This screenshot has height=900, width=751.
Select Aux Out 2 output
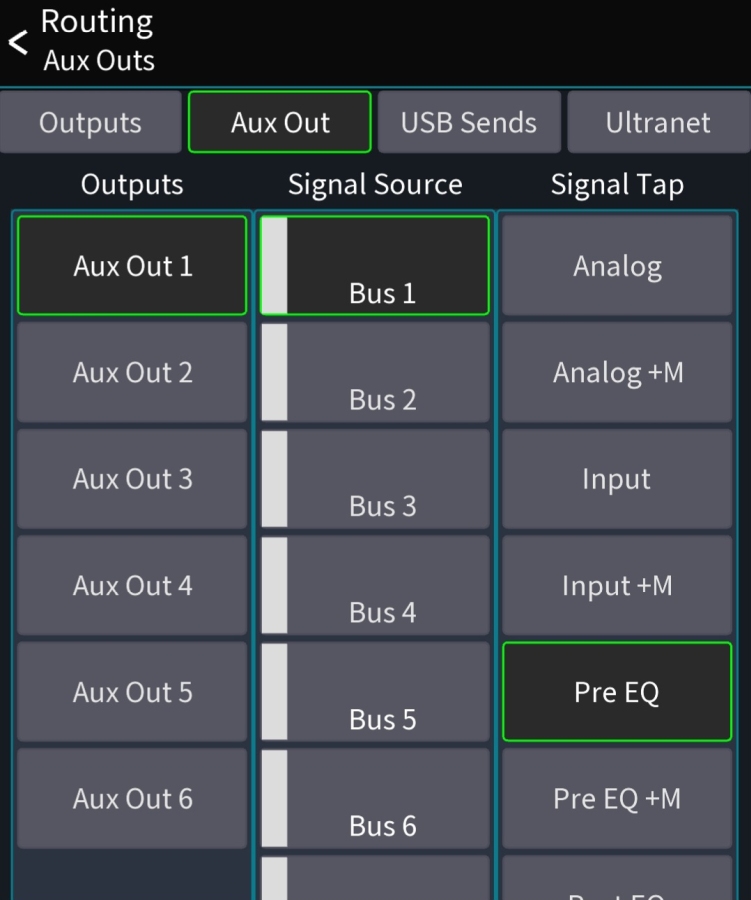click(132, 372)
